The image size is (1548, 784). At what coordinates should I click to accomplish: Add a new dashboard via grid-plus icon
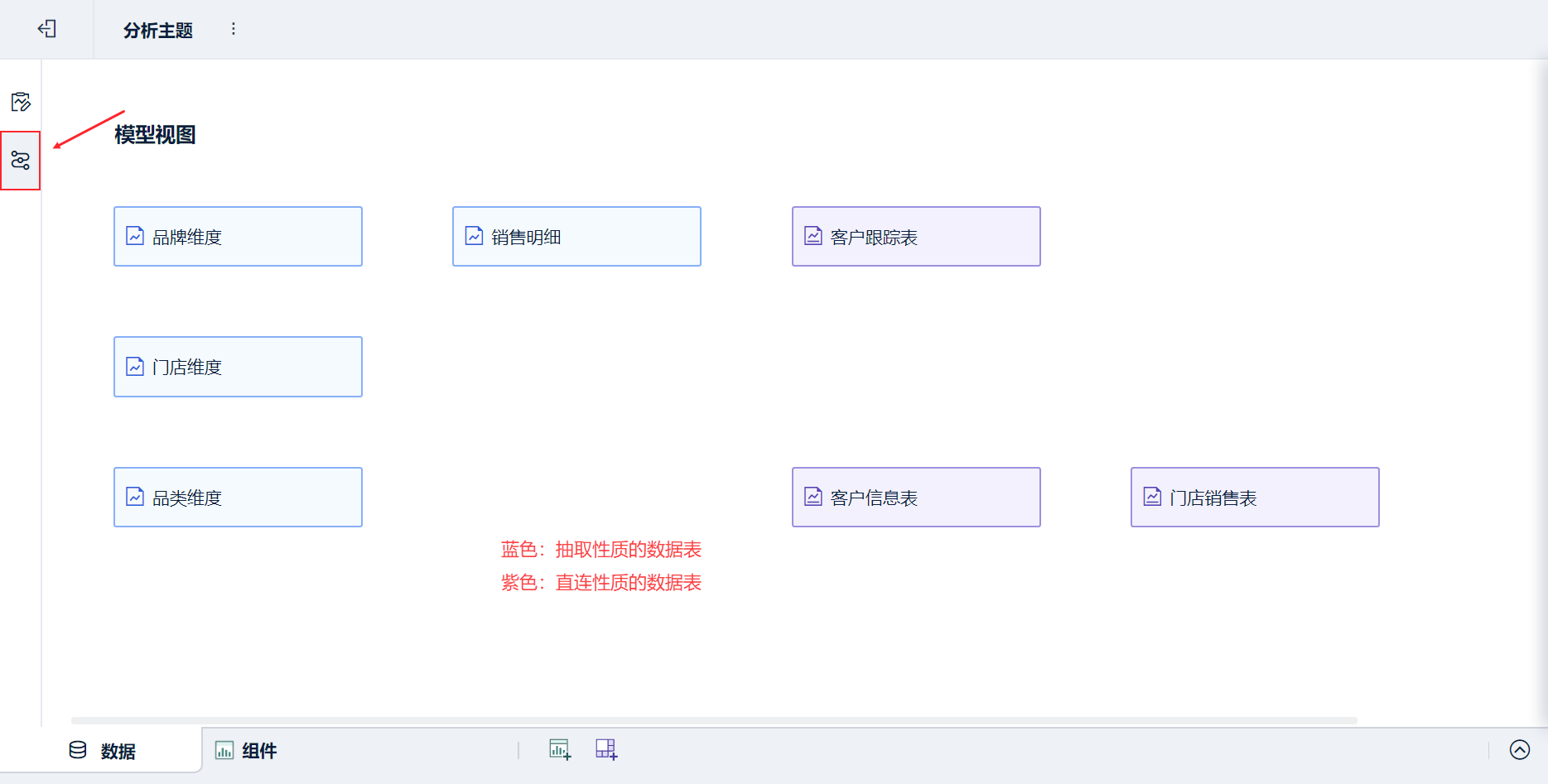(606, 749)
